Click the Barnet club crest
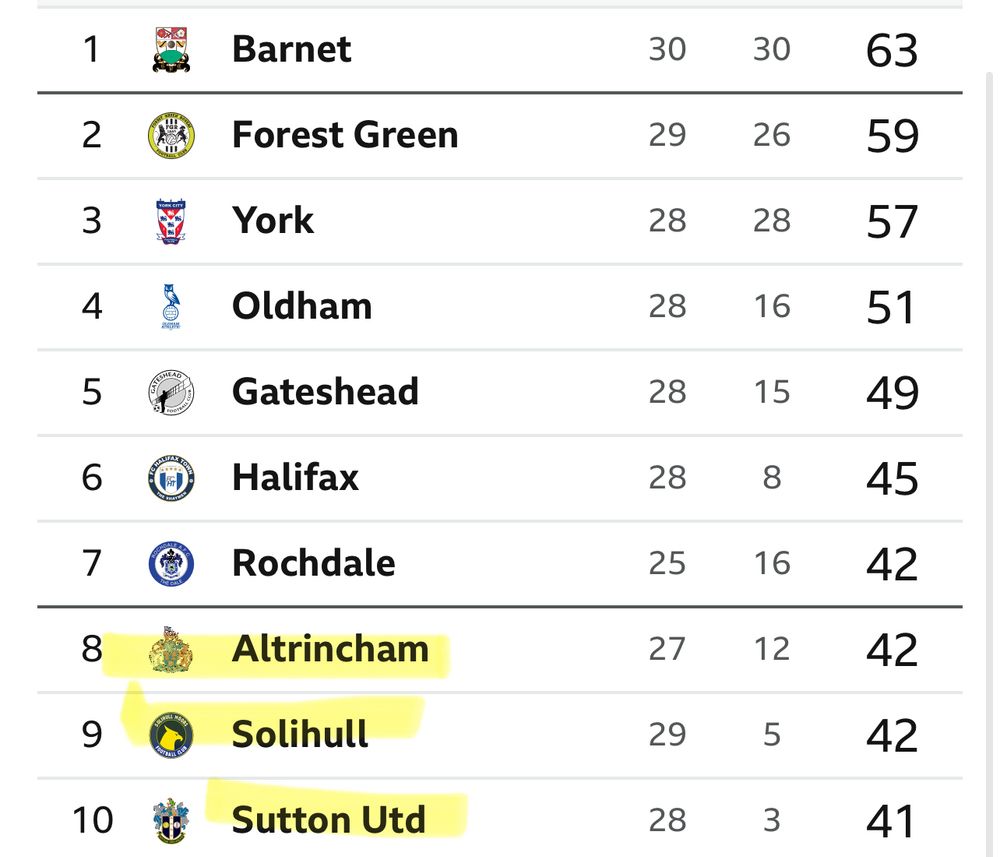The height and width of the screenshot is (857, 1000). coord(171,49)
